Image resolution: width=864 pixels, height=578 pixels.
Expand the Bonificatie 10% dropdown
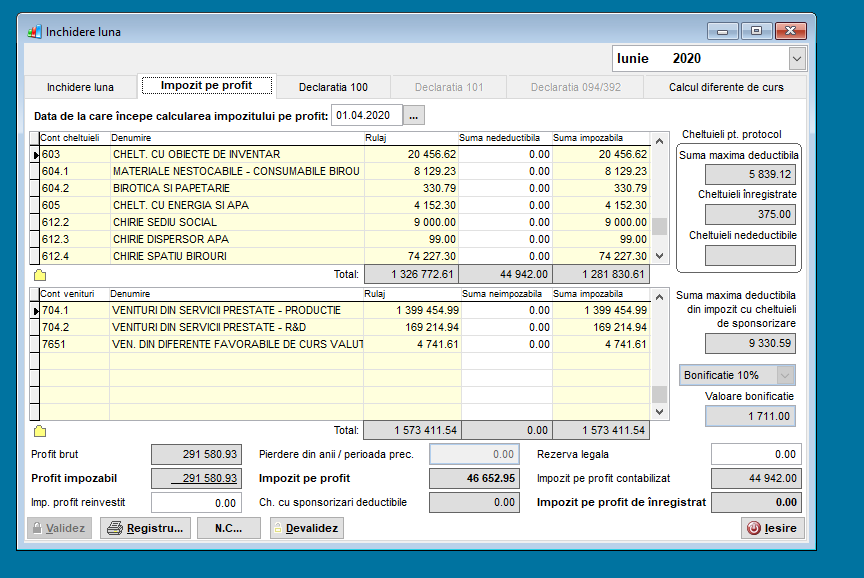pyautogui.click(x=785, y=375)
